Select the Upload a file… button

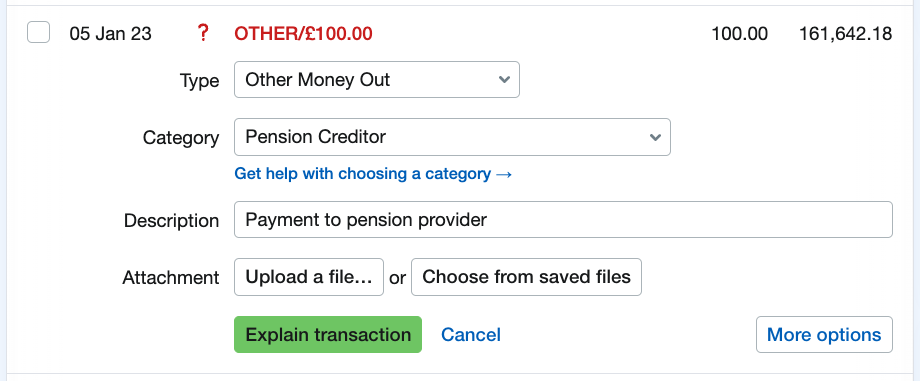309,277
